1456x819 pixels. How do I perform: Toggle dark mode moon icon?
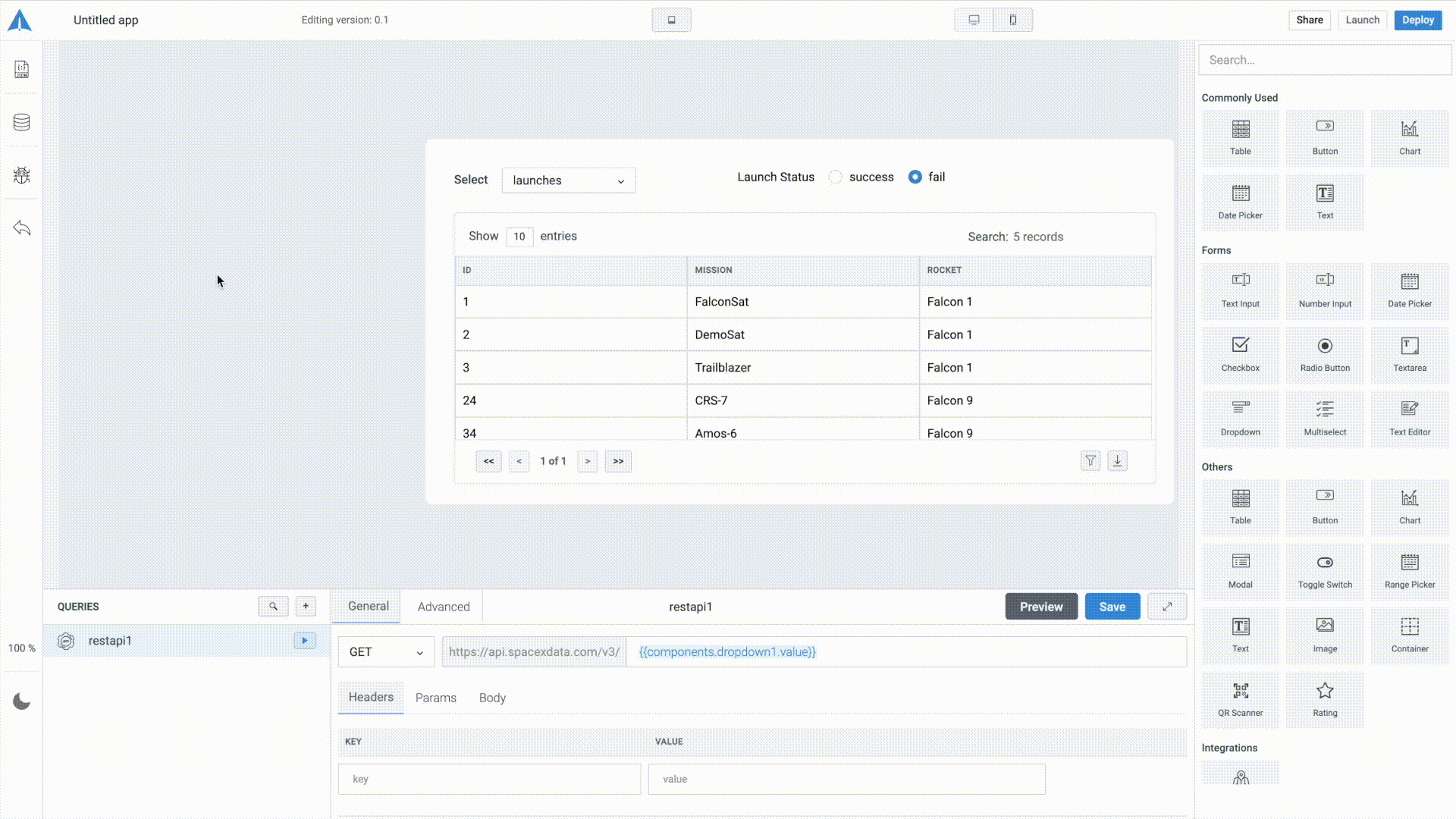pyautogui.click(x=21, y=701)
